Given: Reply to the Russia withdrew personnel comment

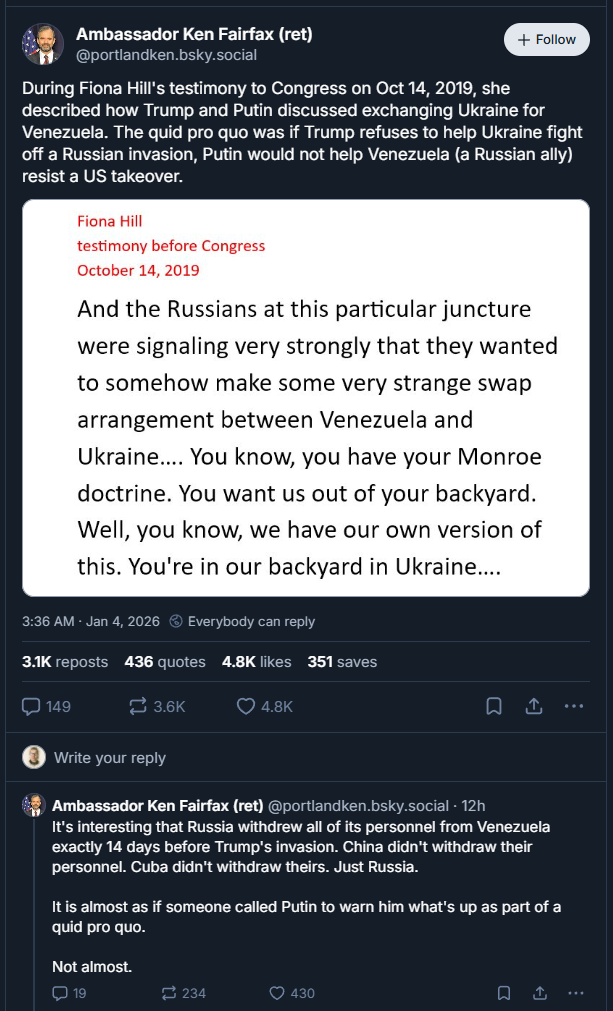Looking at the screenshot, I should click(x=60, y=993).
